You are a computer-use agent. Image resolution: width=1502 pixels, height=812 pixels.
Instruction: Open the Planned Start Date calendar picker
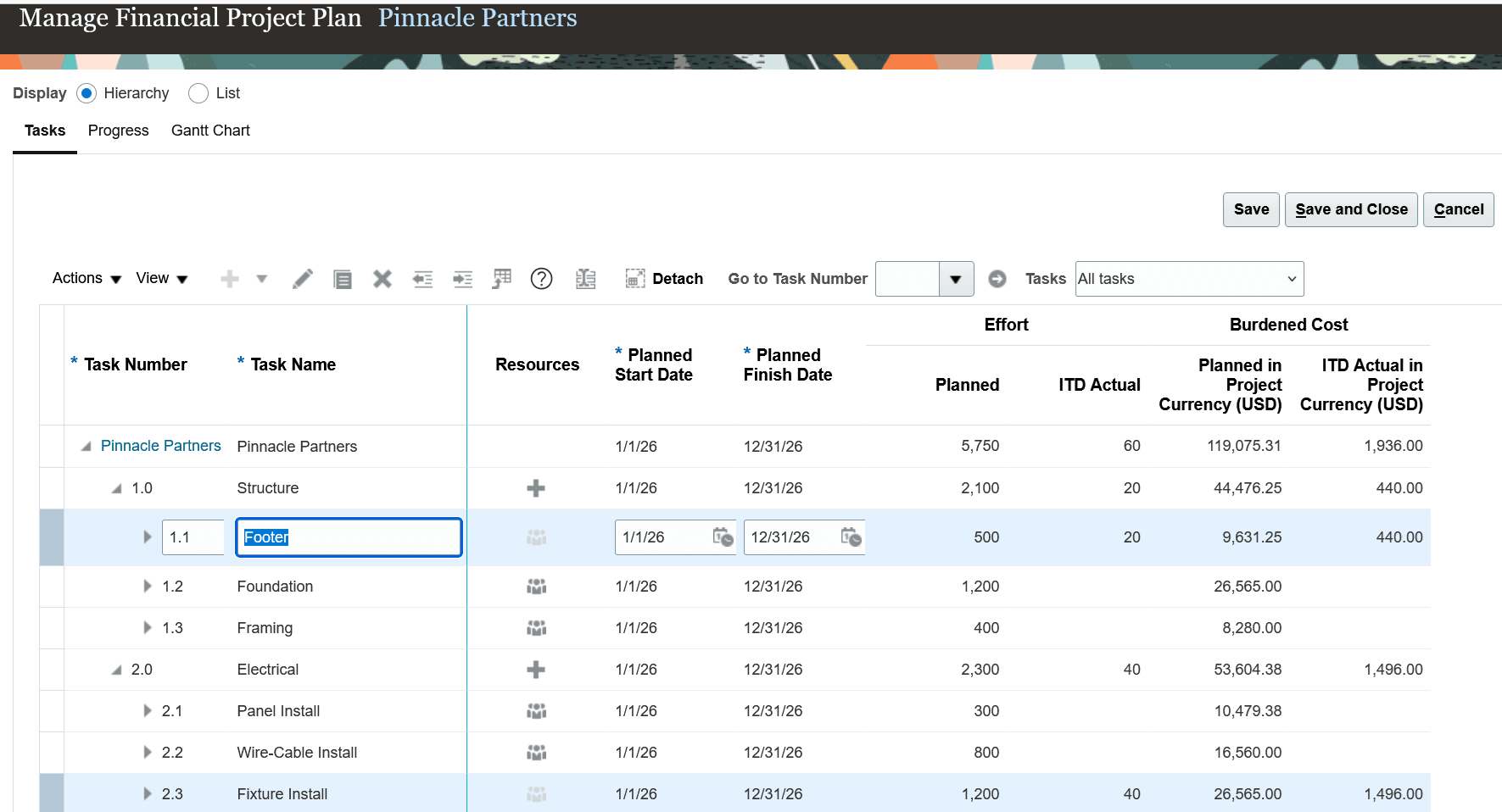[725, 537]
